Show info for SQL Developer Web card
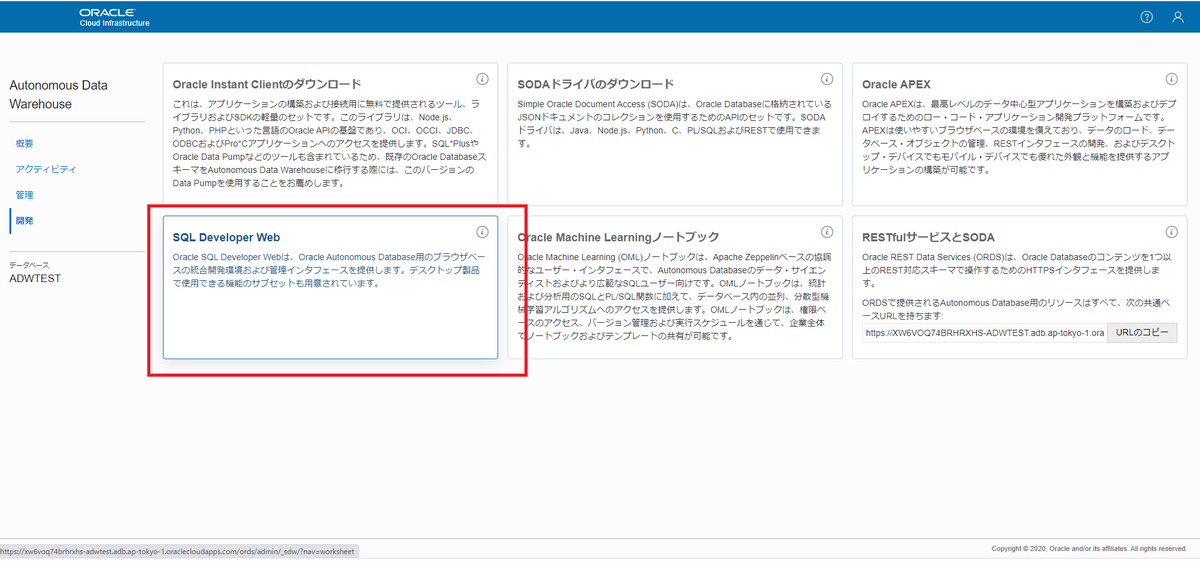Screen dimensions: 1200x561 pos(482,232)
